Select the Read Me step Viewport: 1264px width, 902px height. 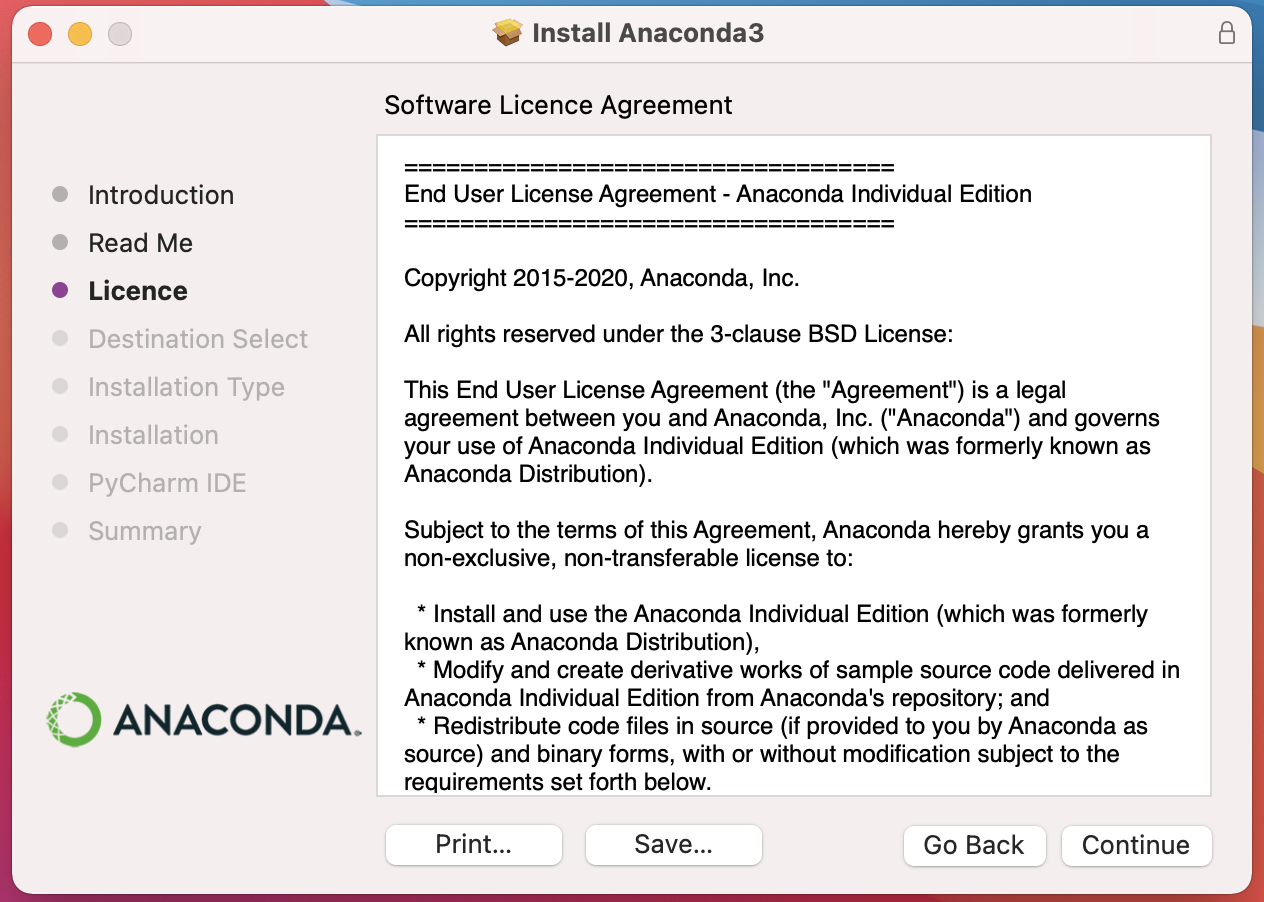point(140,242)
